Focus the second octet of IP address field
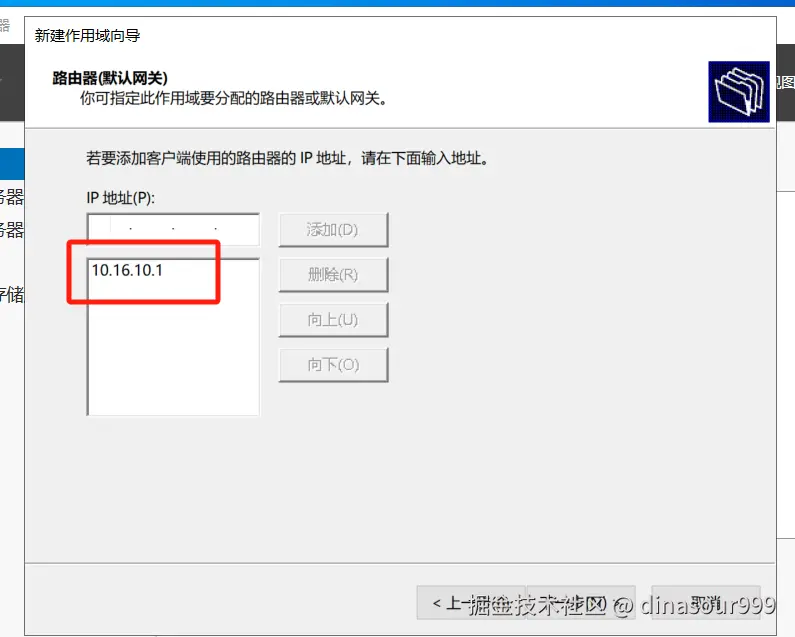 point(152,229)
